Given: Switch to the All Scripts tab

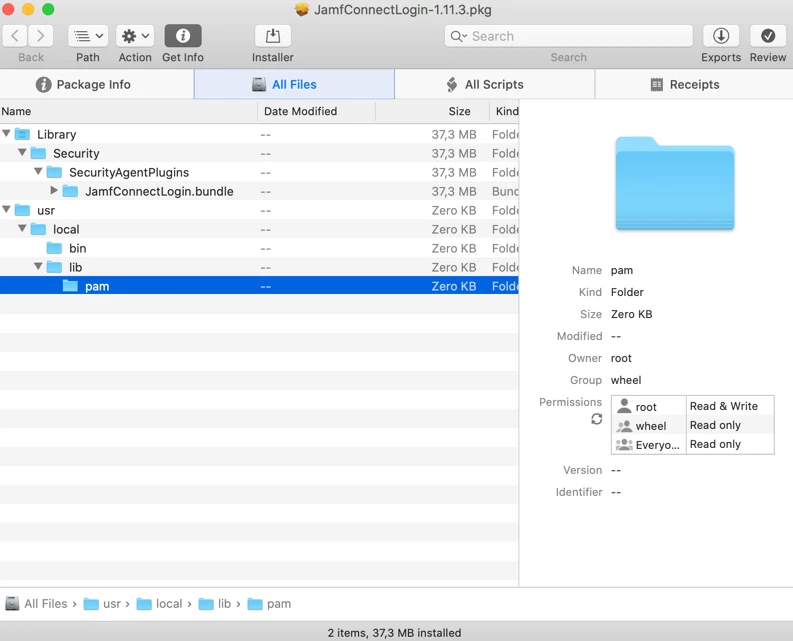Looking at the screenshot, I should (495, 84).
